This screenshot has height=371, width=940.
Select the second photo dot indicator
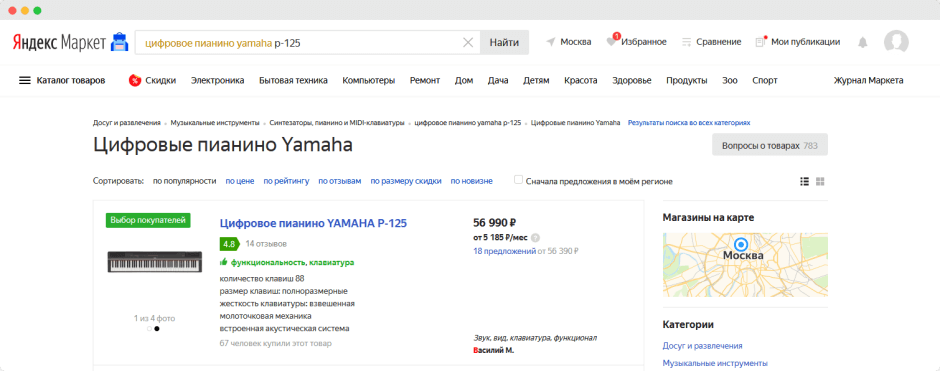tap(157, 328)
